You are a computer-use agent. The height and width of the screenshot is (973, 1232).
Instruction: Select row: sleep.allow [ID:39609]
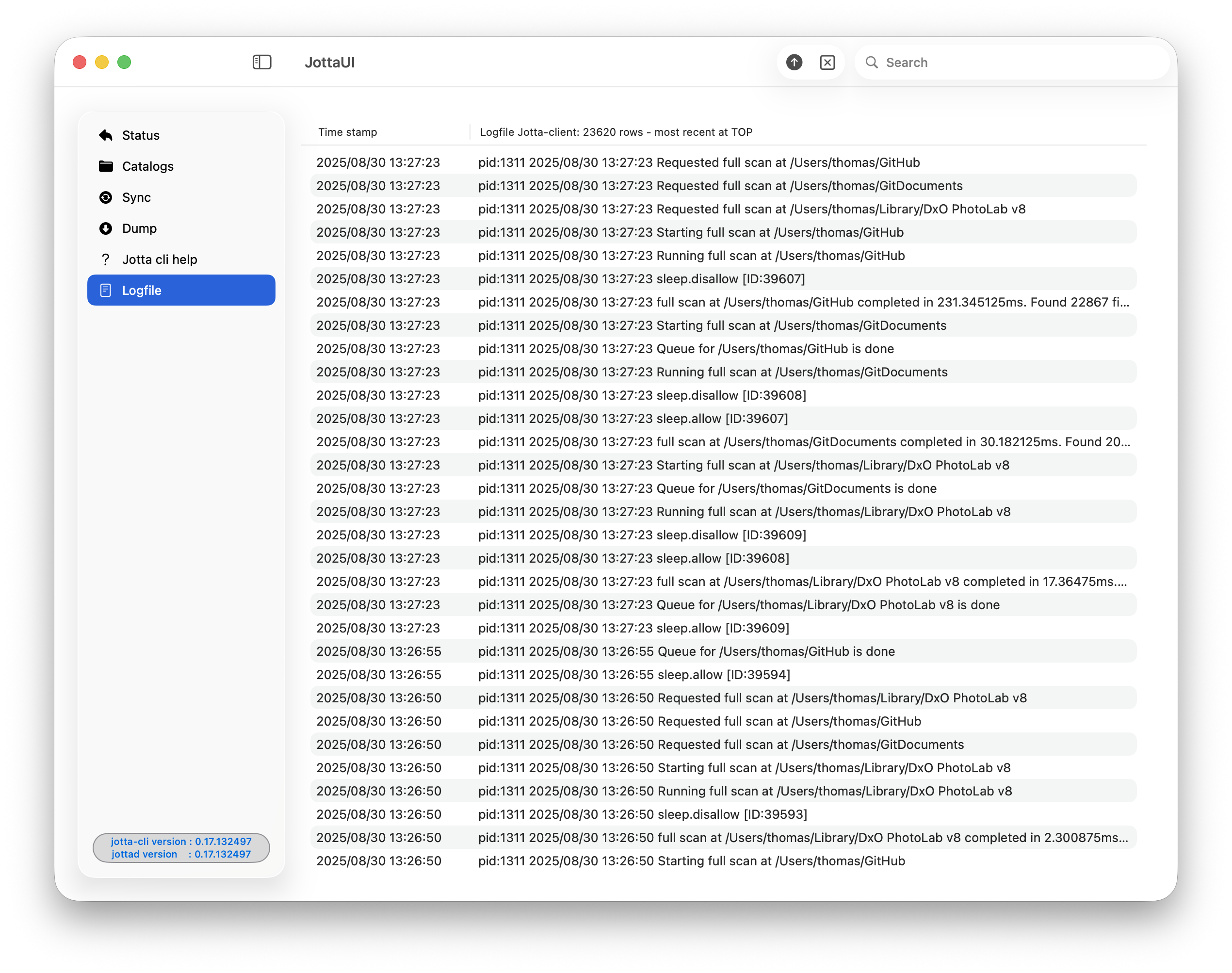(723, 628)
